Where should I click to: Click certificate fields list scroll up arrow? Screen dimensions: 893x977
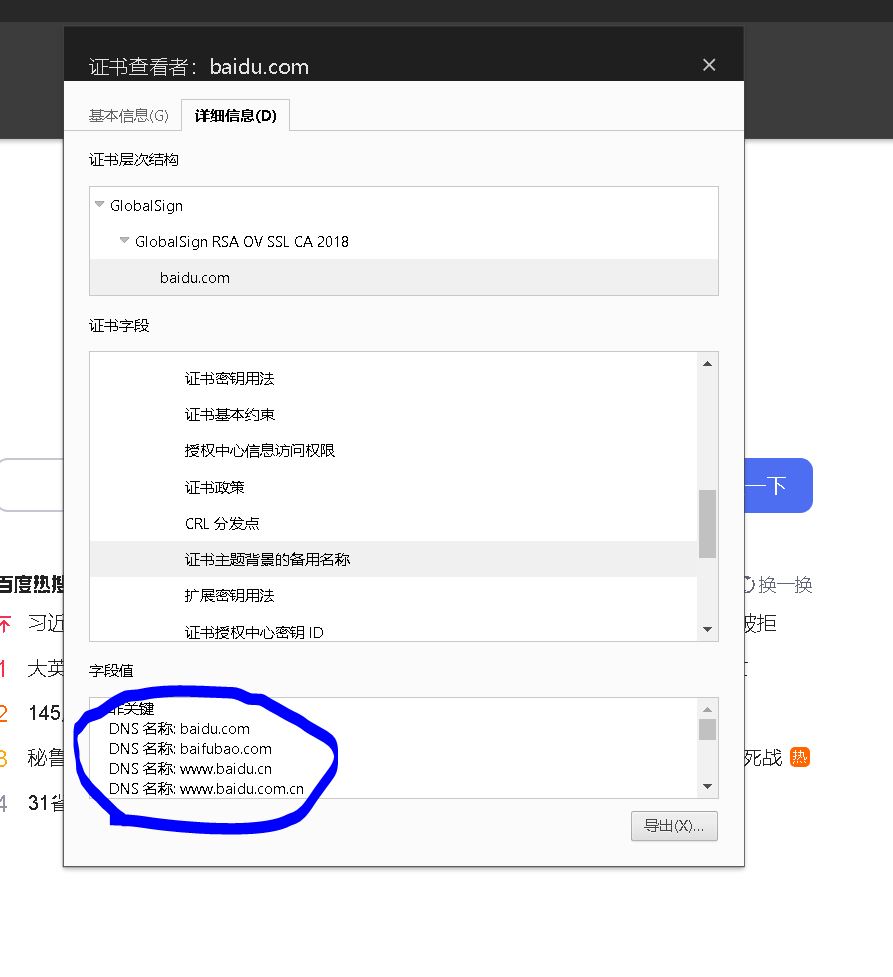pos(707,364)
